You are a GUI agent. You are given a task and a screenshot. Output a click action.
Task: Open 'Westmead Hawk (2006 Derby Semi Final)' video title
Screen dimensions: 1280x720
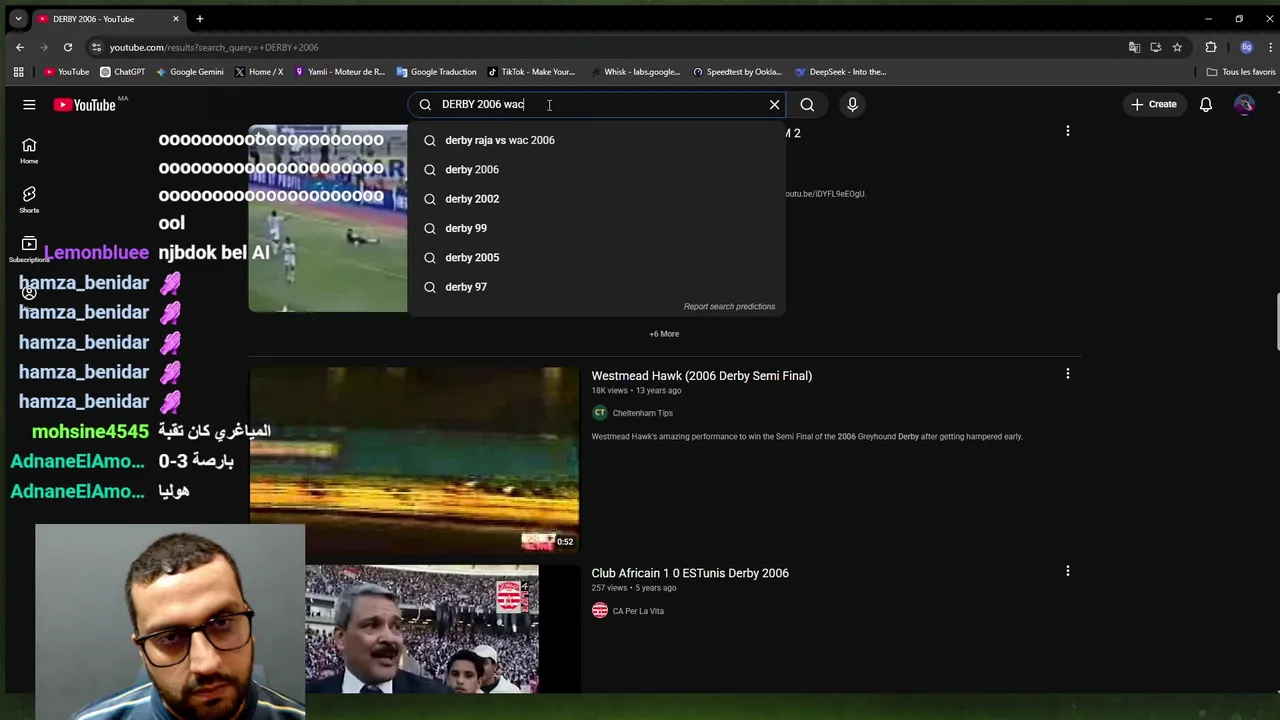point(701,376)
